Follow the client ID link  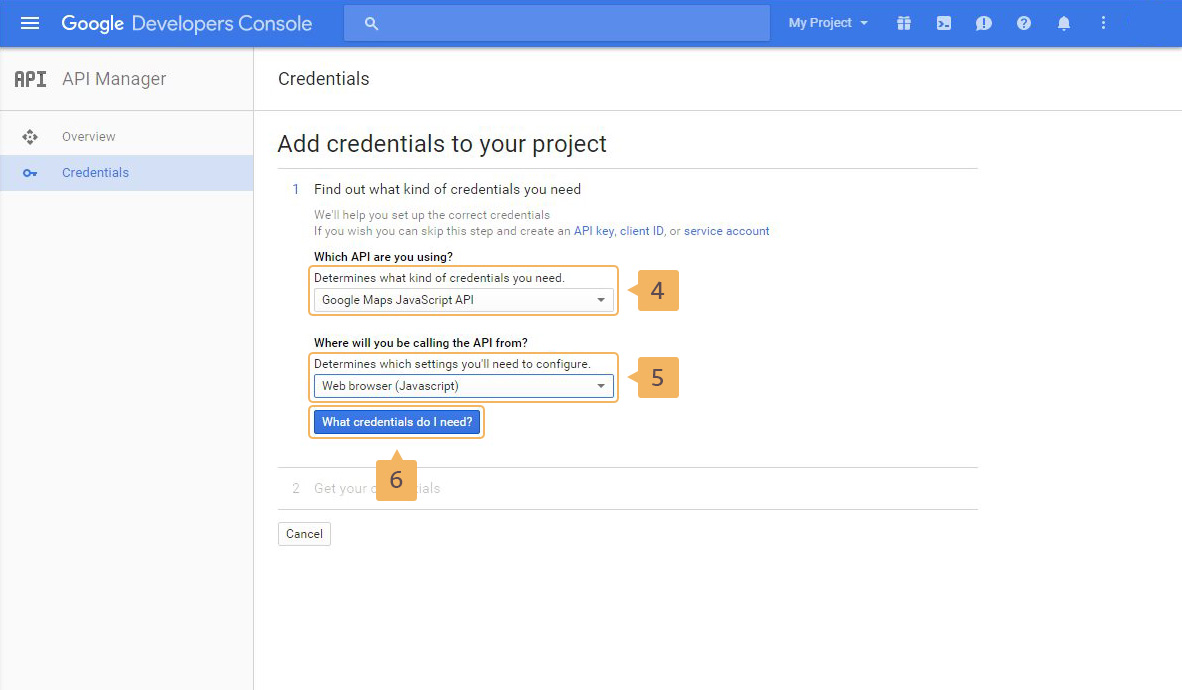point(642,231)
